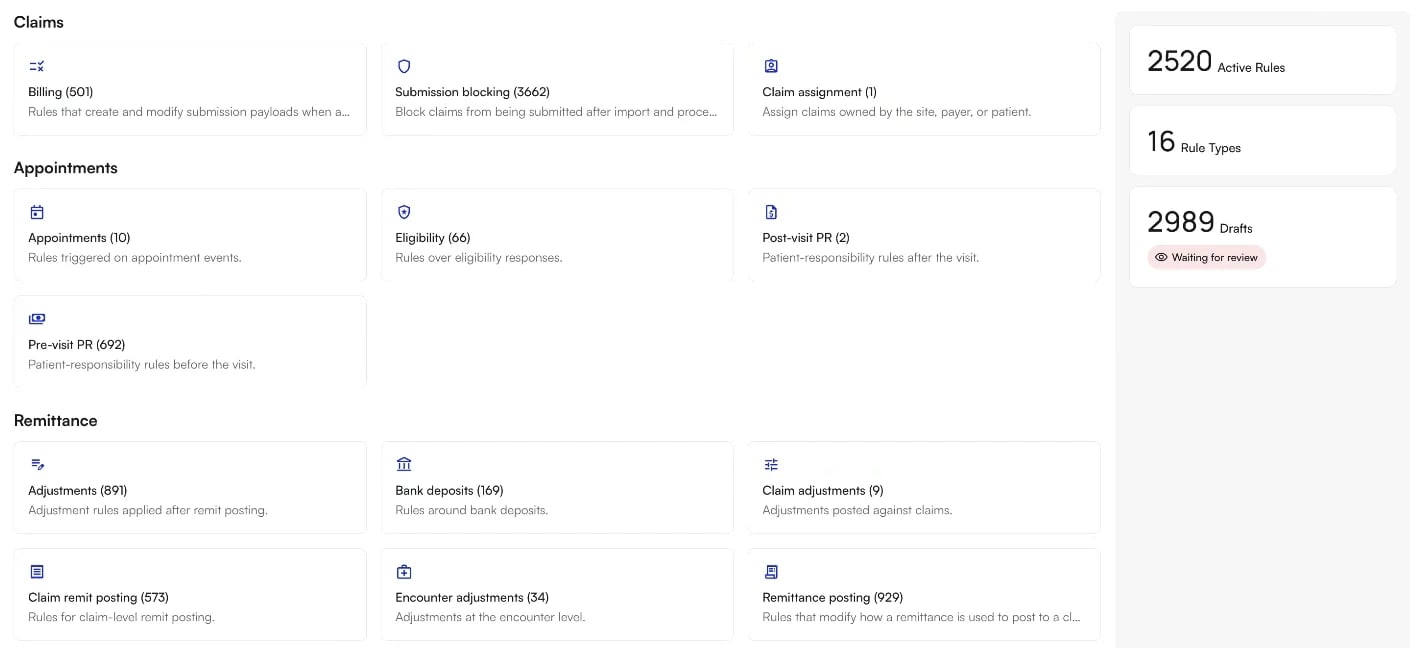Click 'Adjustments posted against claims.' description
This screenshot has width=1424, height=648.
857,511
